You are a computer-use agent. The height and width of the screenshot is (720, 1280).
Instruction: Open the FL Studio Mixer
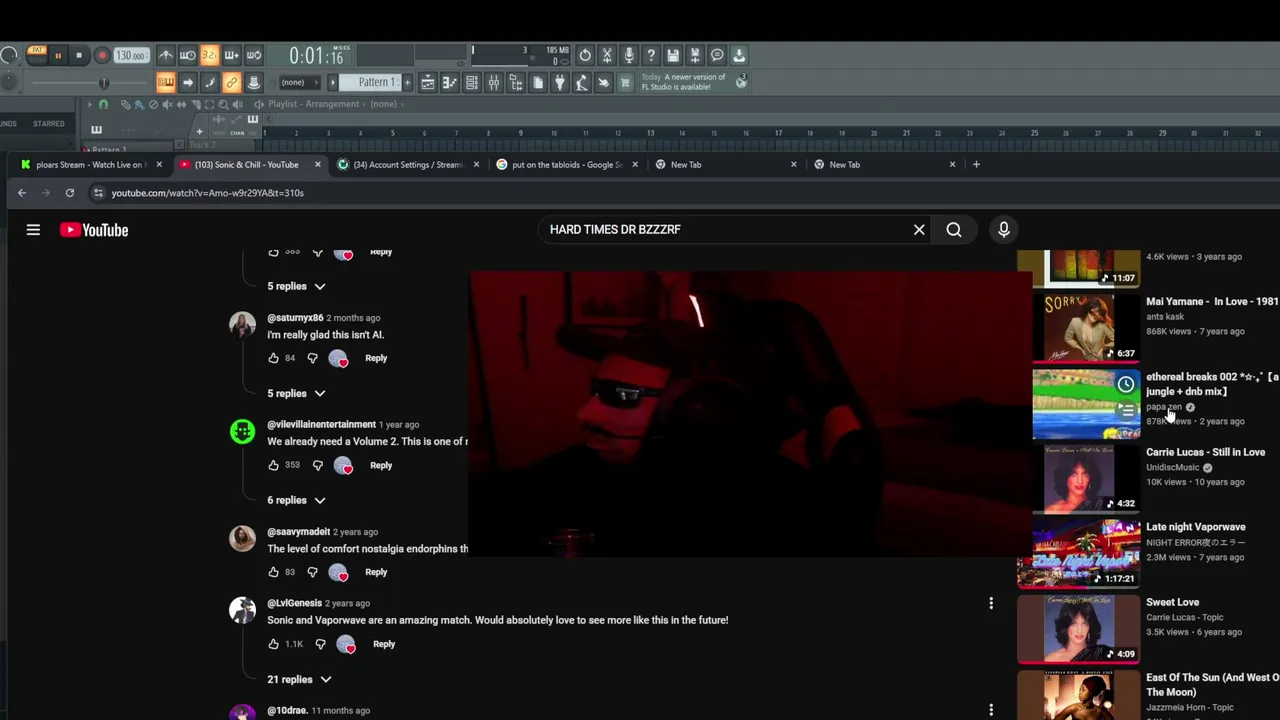[x=493, y=82]
